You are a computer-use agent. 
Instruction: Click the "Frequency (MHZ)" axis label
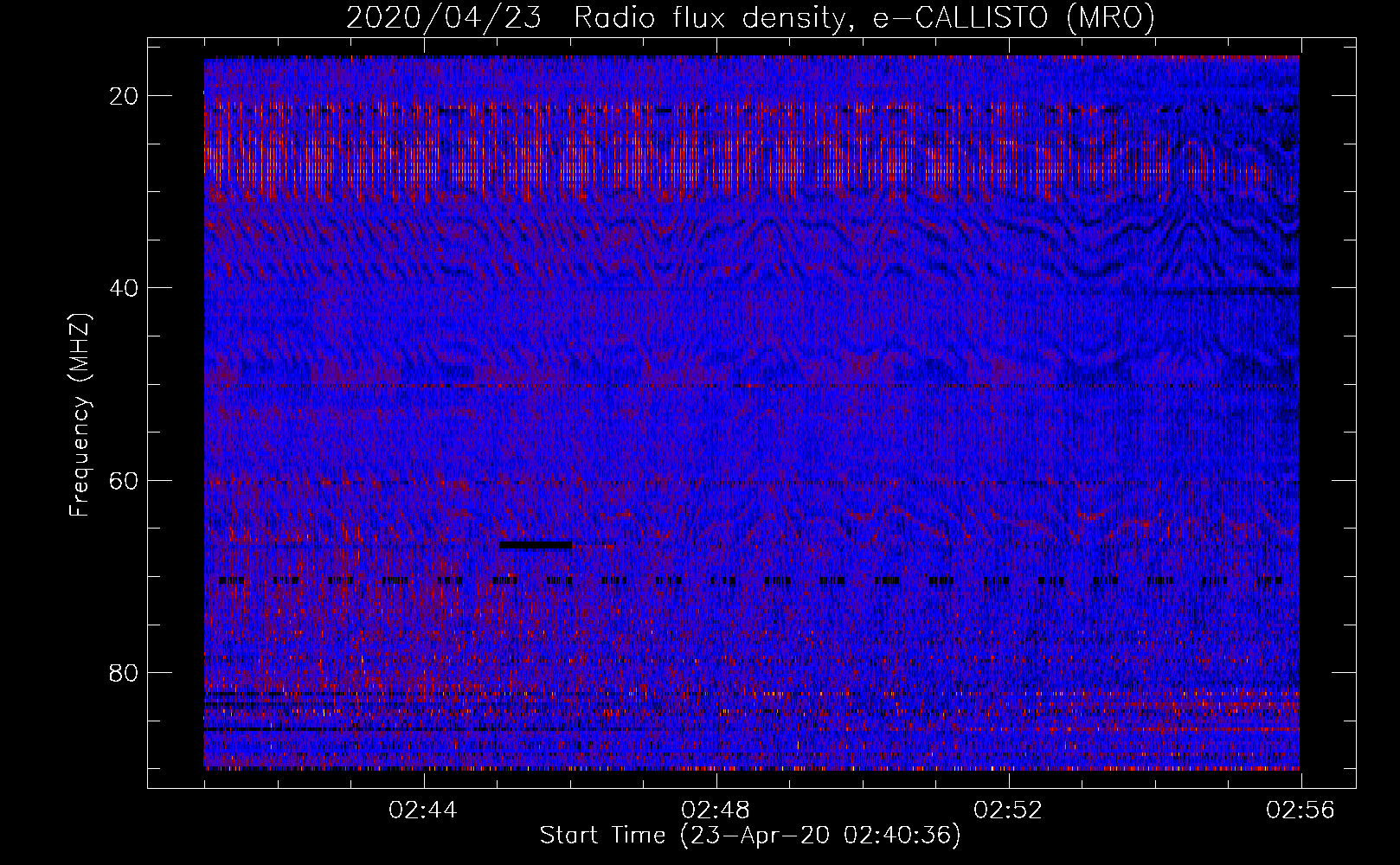click(80, 414)
